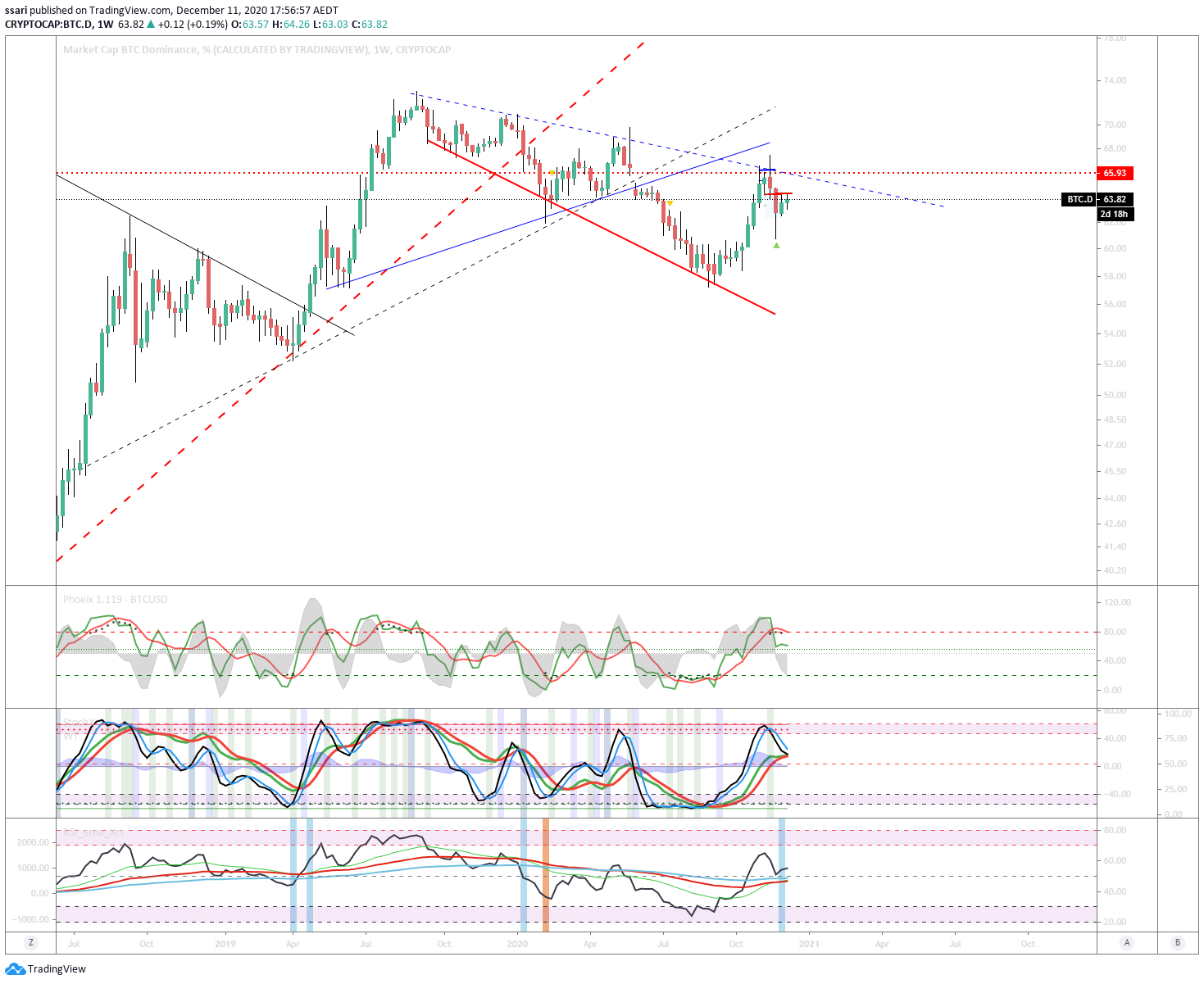Viewport: 1204px width, 984px height.
Task: Click the 2019 label on the time axis
Action: pos(225,944)
